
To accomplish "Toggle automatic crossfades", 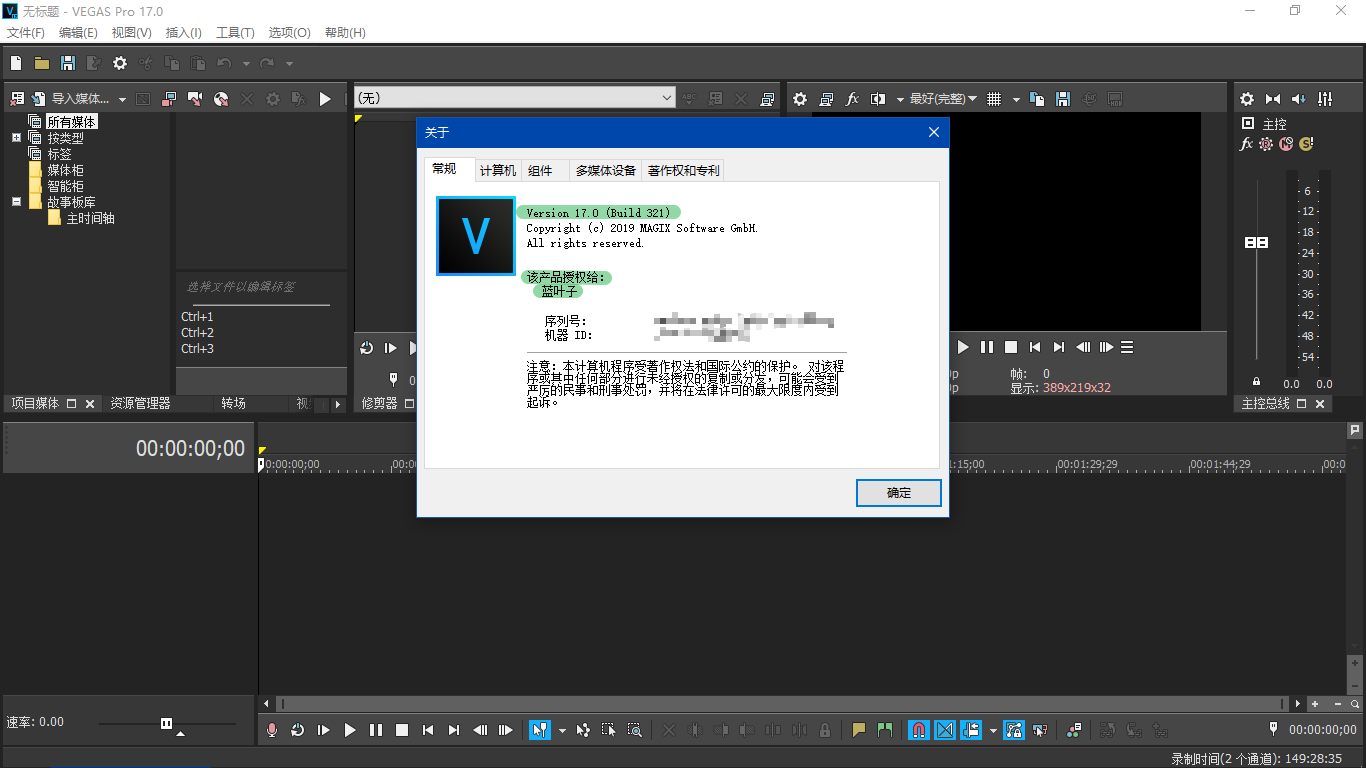I will click(x=945, y=730).
